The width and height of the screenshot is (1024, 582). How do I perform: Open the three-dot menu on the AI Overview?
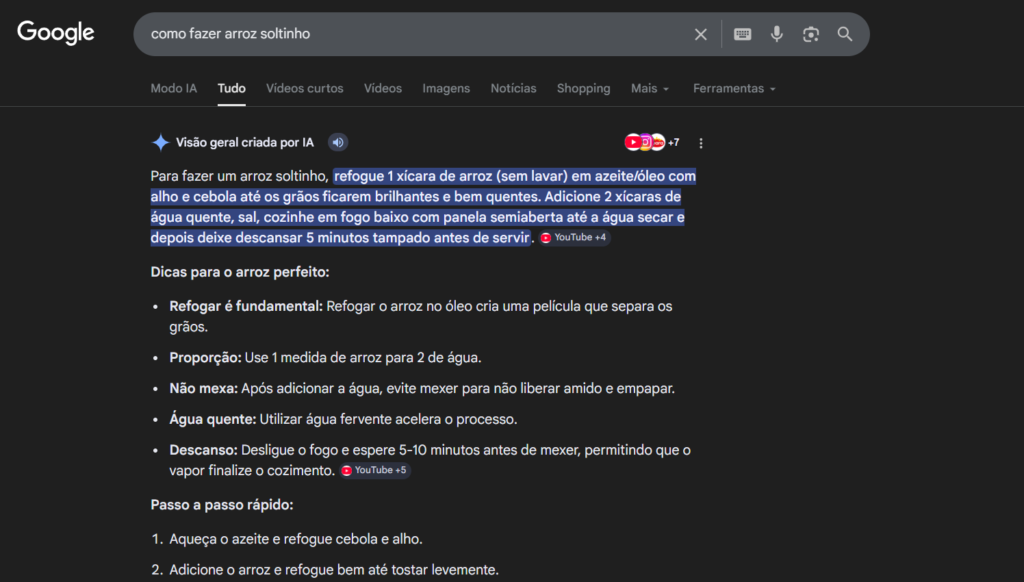[x=700, y=143]
